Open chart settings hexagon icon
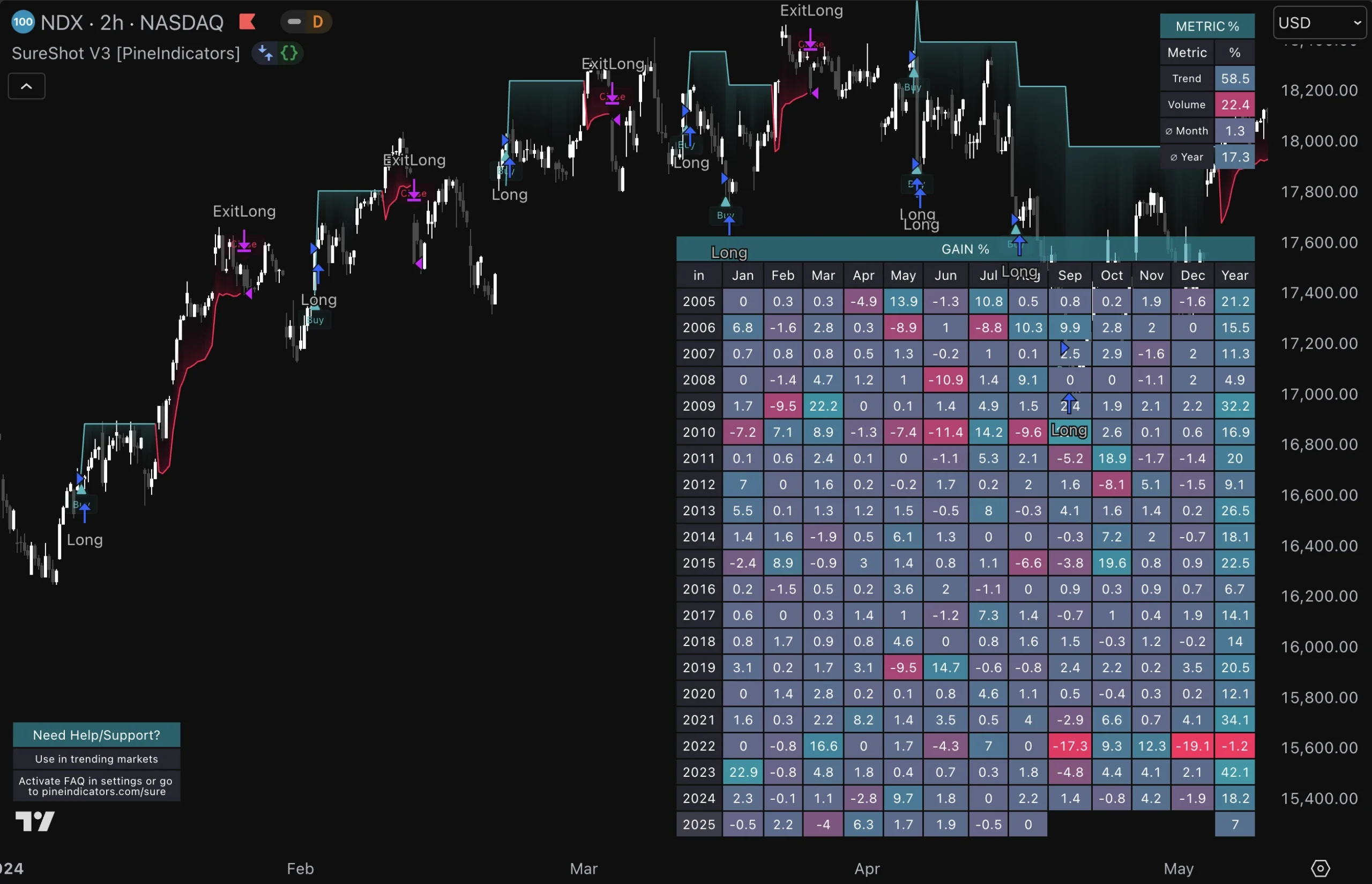The height and width of the screenshot is (884, 1372). coord(1321,868)
